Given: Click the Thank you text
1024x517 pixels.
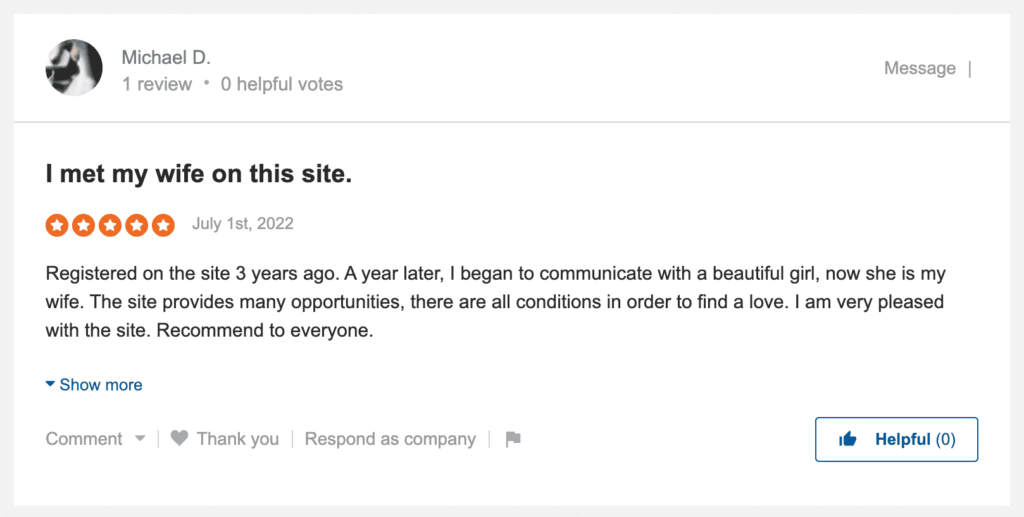Looking at the screenshot, I should [x=238, y=439].
